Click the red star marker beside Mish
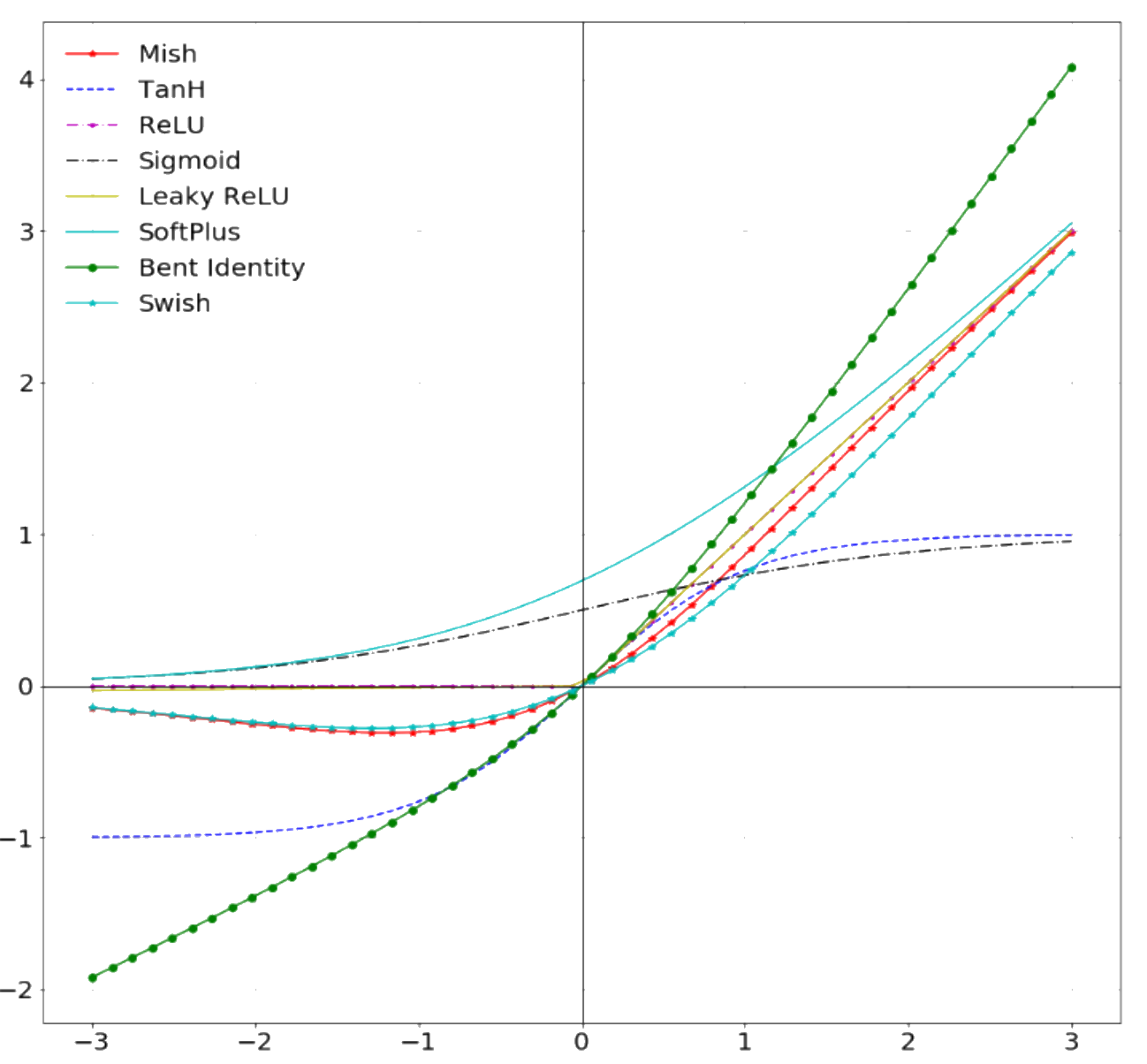This screenshot has width=1147, height=1064. [x=92, y=54]
